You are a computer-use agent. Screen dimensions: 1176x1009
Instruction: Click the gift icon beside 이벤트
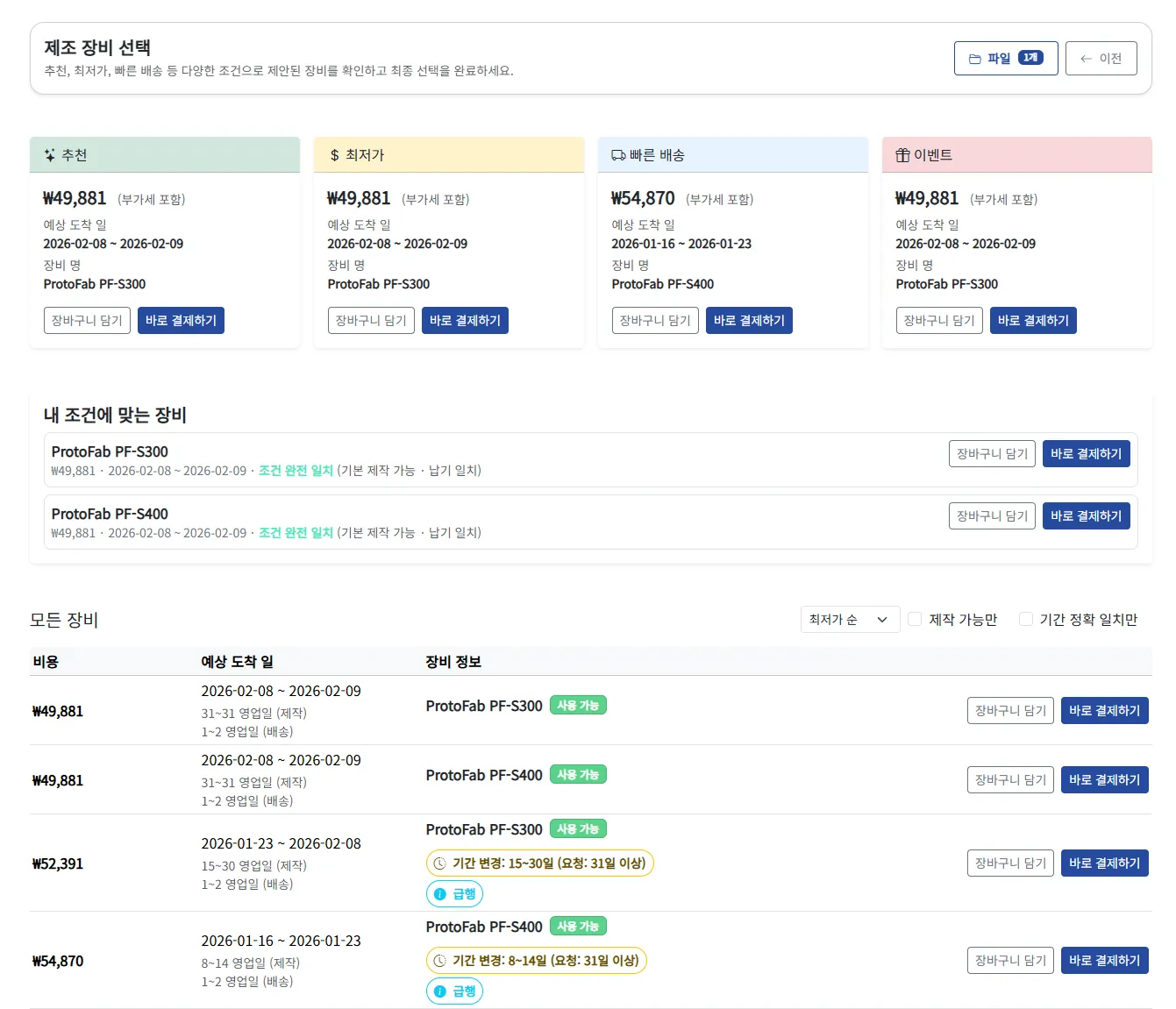[x=902, y=155]
